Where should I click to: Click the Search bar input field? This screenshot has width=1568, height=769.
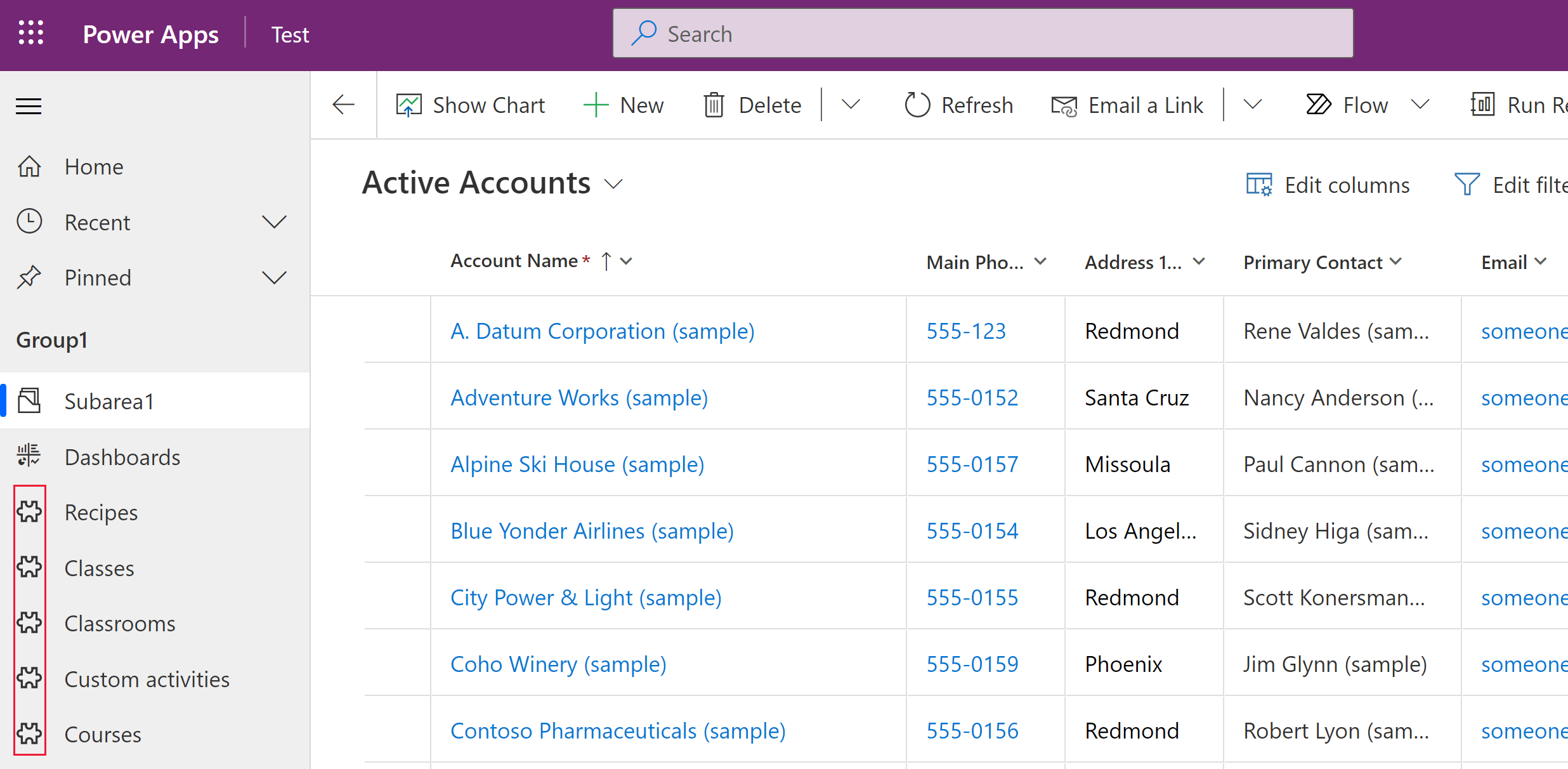point(984,33)
